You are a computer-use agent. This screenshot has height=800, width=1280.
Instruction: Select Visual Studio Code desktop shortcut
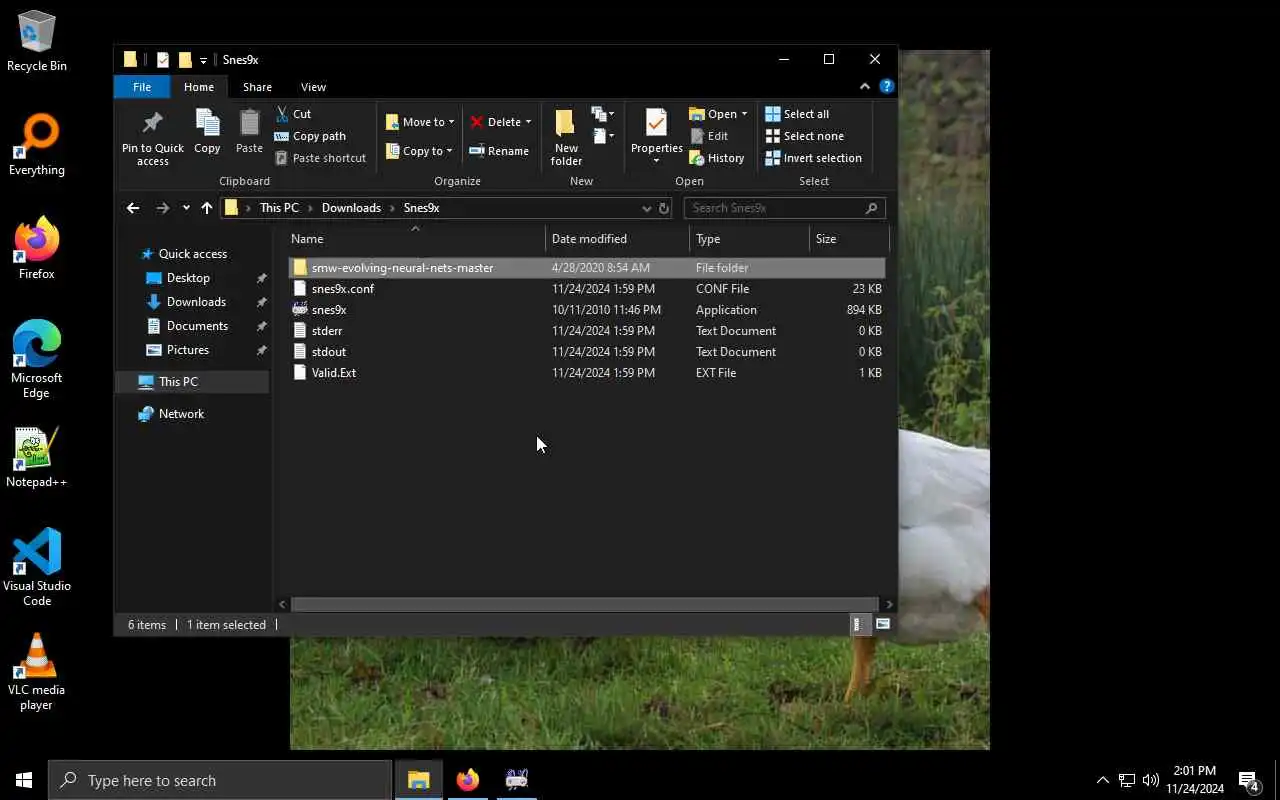[x=37, y=566]
